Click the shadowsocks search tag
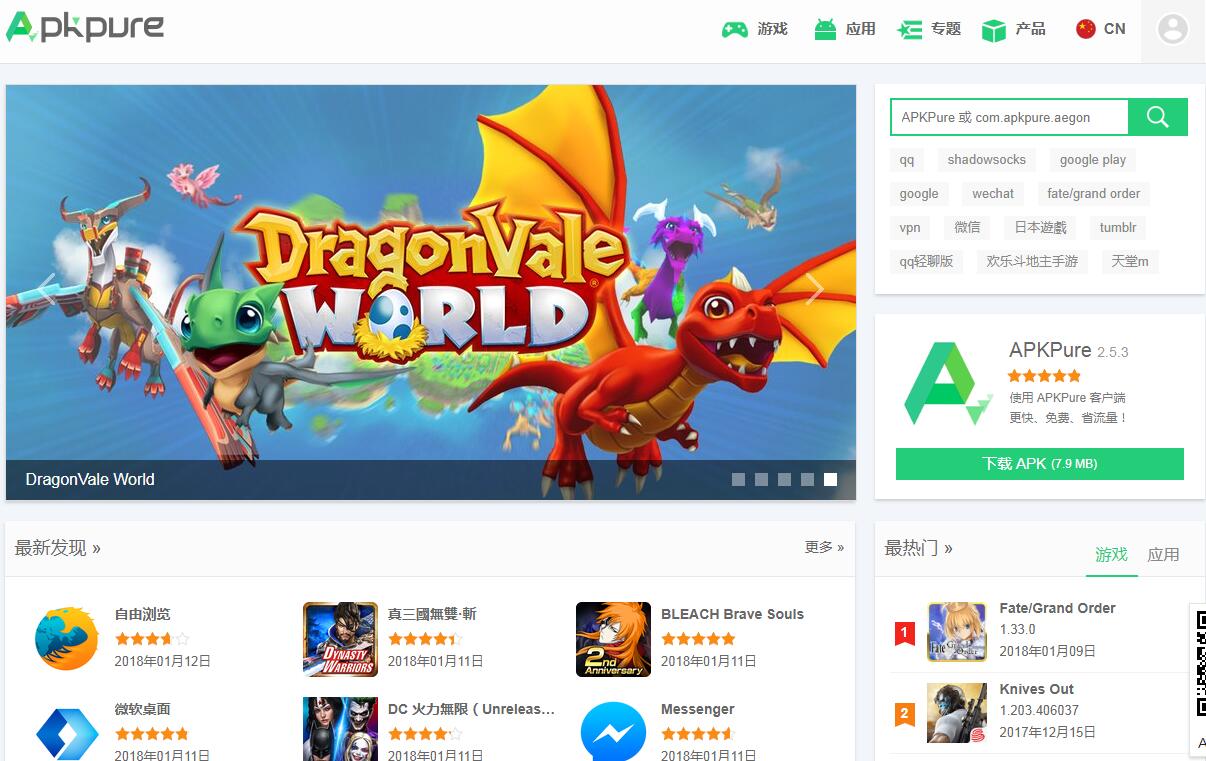 click(x=987, y=160)
